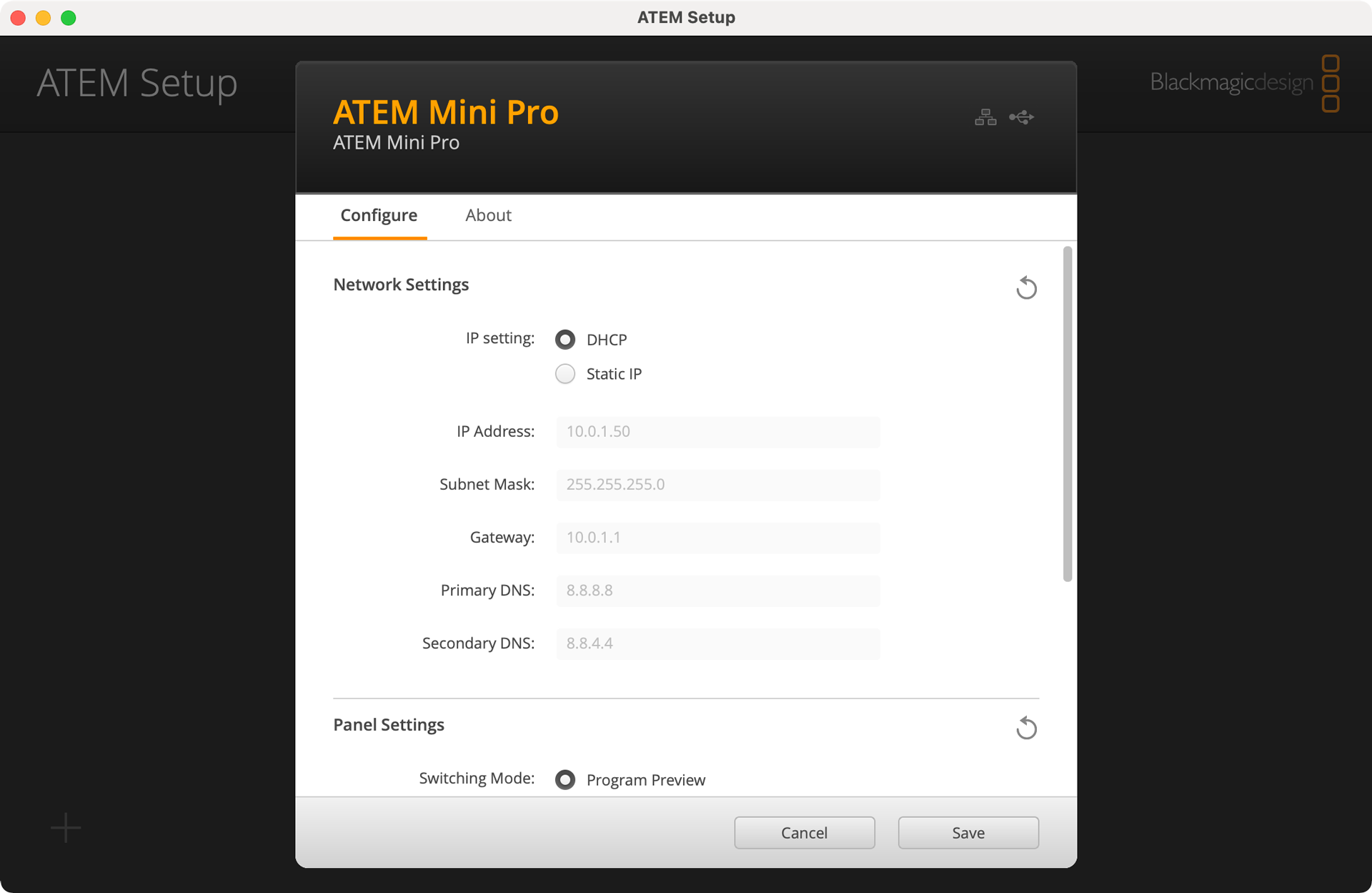
Task: Click the Secondary DNS field
Action: click(x=718, y=643)
